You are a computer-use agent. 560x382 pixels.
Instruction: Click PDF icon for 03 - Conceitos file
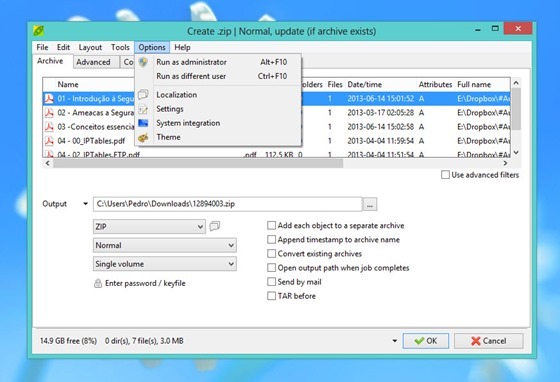[49, 127]
